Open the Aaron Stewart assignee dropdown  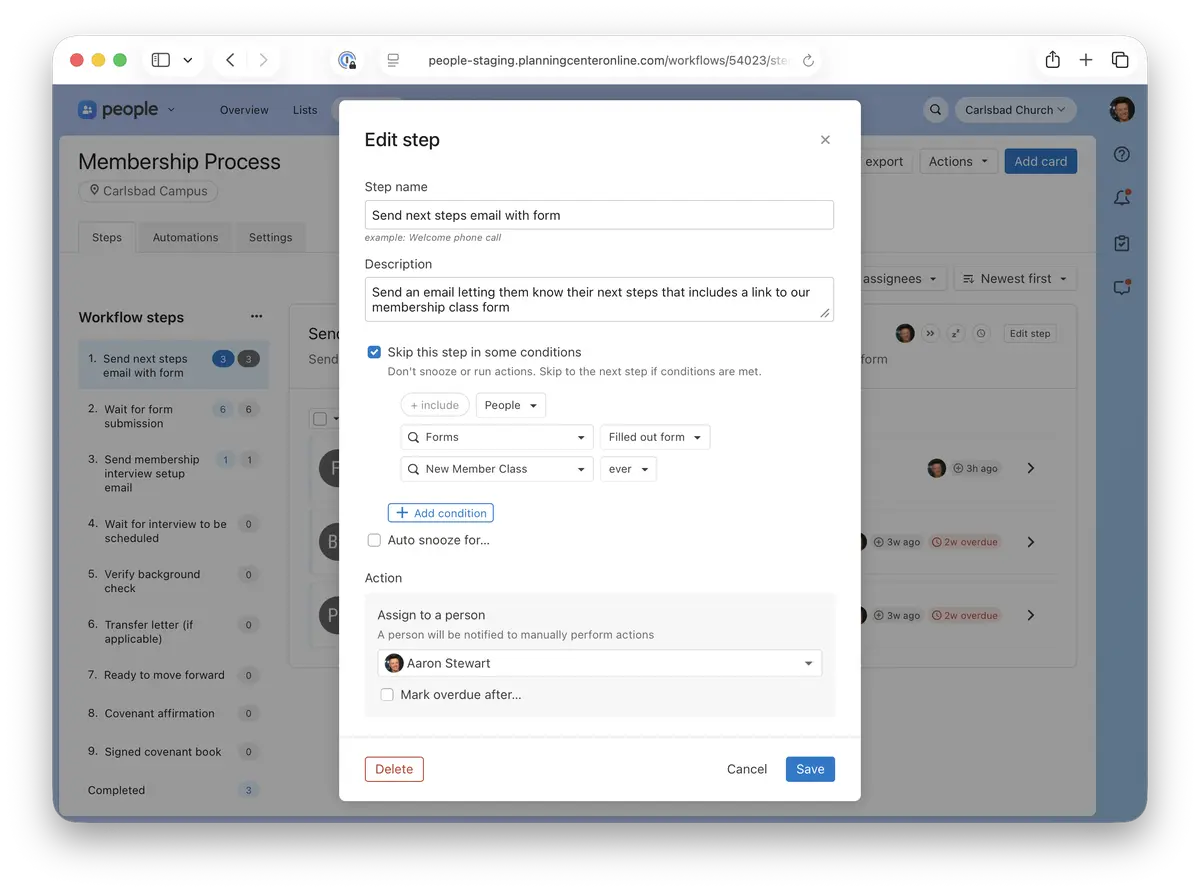[600, 663]
